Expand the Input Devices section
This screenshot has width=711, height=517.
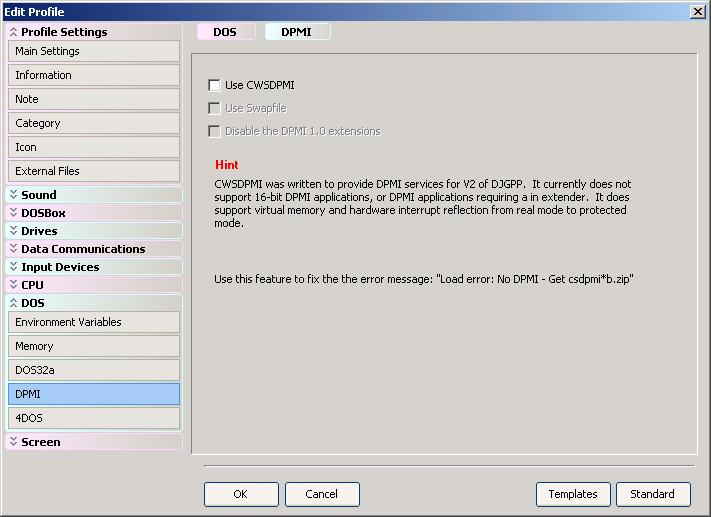60,267
